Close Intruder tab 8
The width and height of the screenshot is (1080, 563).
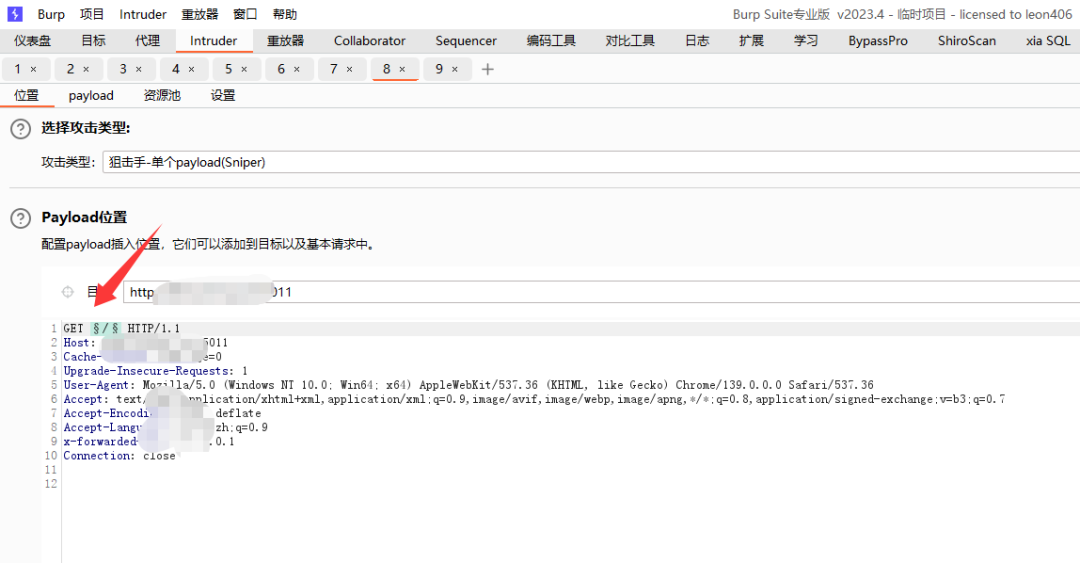[402, 70]
